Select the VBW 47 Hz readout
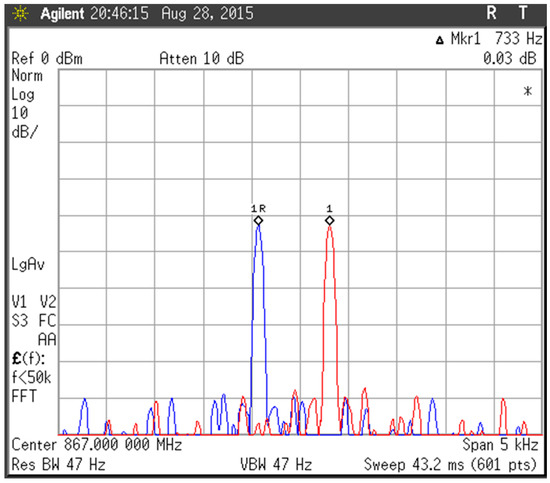Viewport: 550px width, 483px height. pyautogui.click(x=276, y=464)
